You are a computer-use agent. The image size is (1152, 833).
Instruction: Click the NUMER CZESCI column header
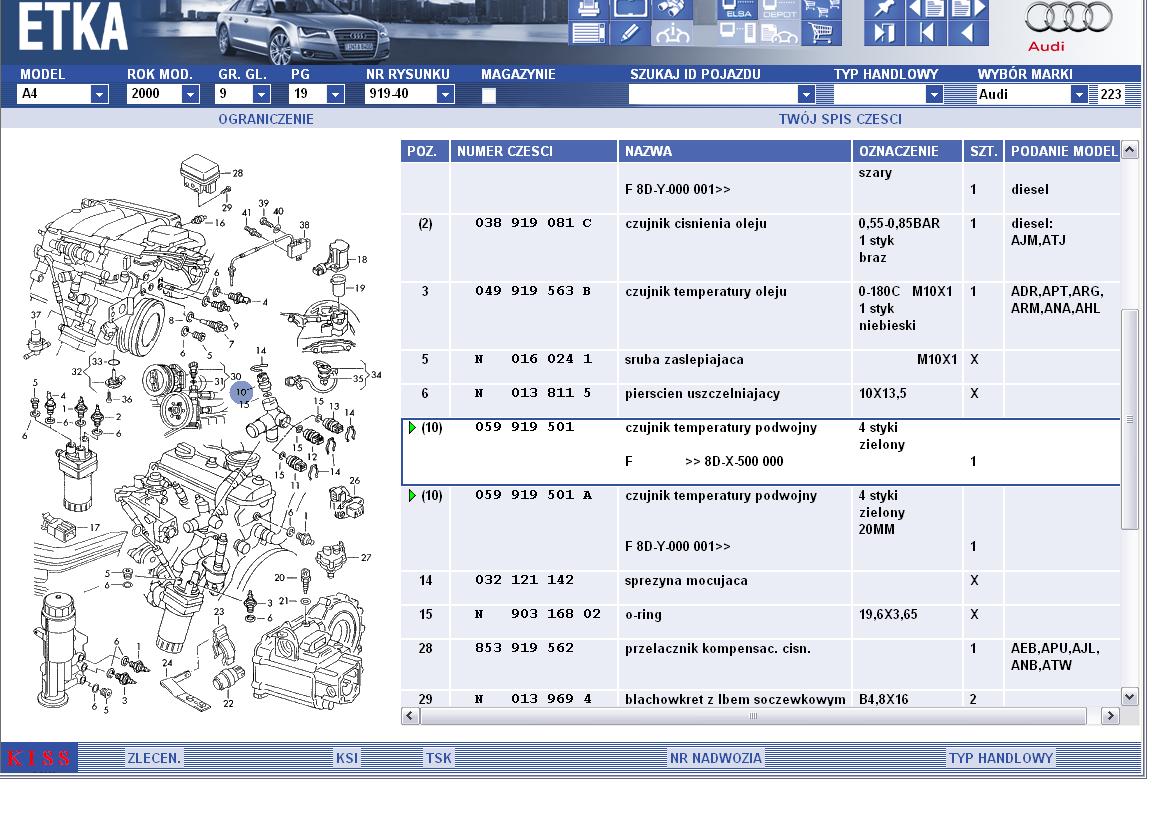coord(534,151)
